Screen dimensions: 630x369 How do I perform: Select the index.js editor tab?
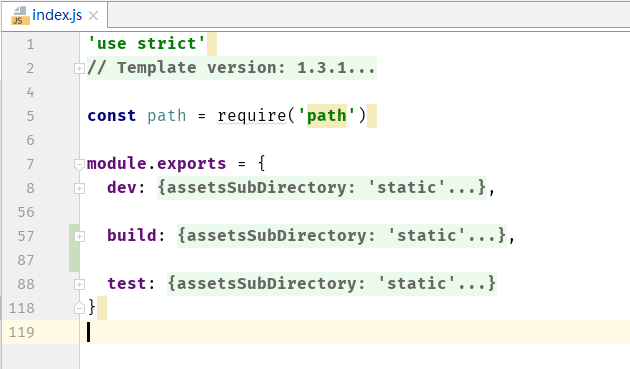point(54,16)
